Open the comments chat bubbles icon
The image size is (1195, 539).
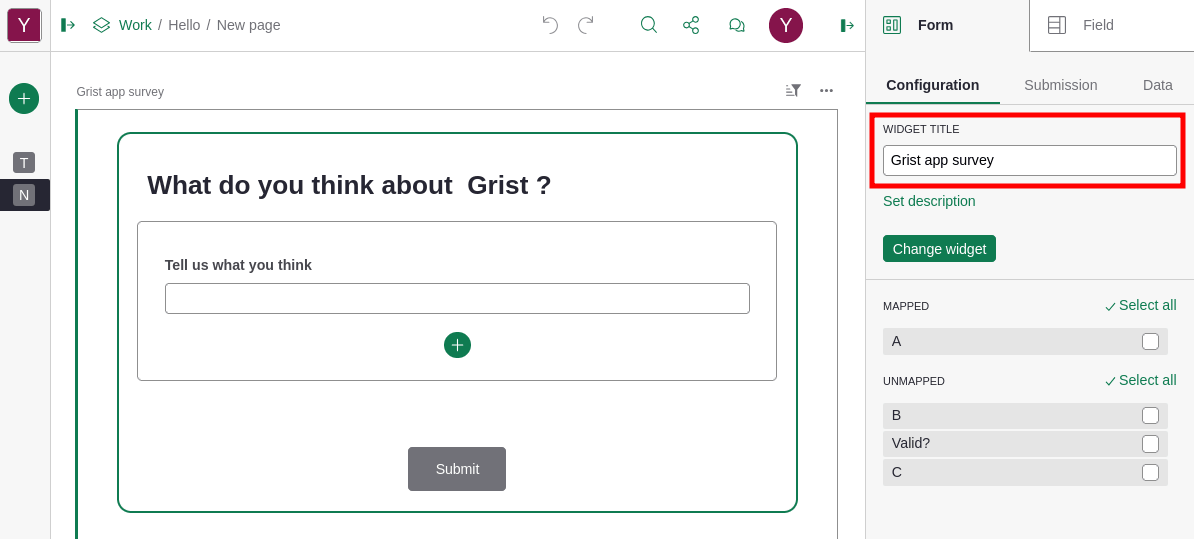736,25
